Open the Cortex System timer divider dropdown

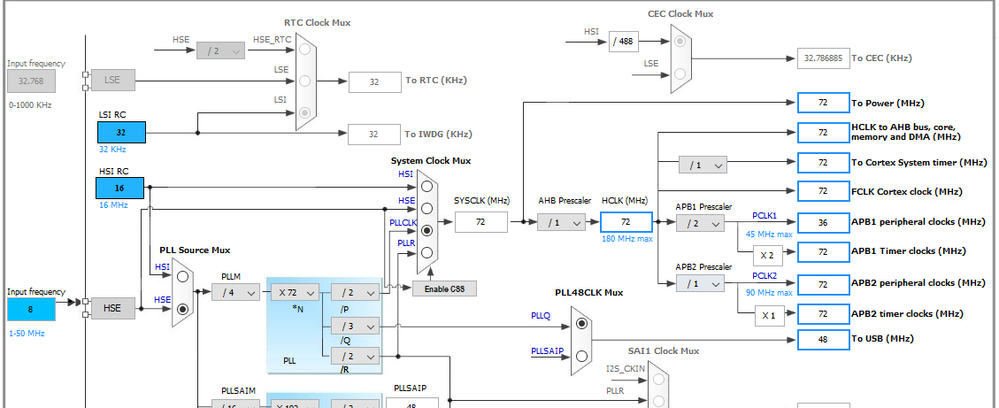[703, 164]
